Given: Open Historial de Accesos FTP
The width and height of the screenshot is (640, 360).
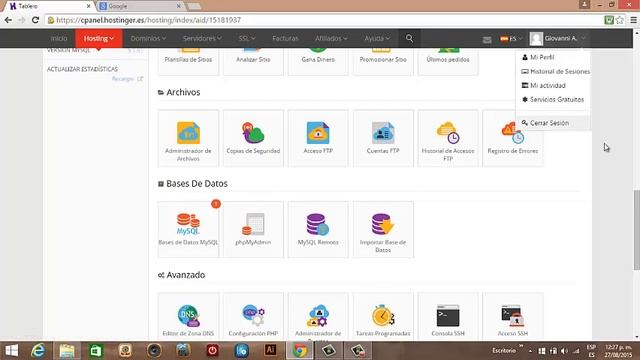Looking at the screenshot, I should click(448, 138).
